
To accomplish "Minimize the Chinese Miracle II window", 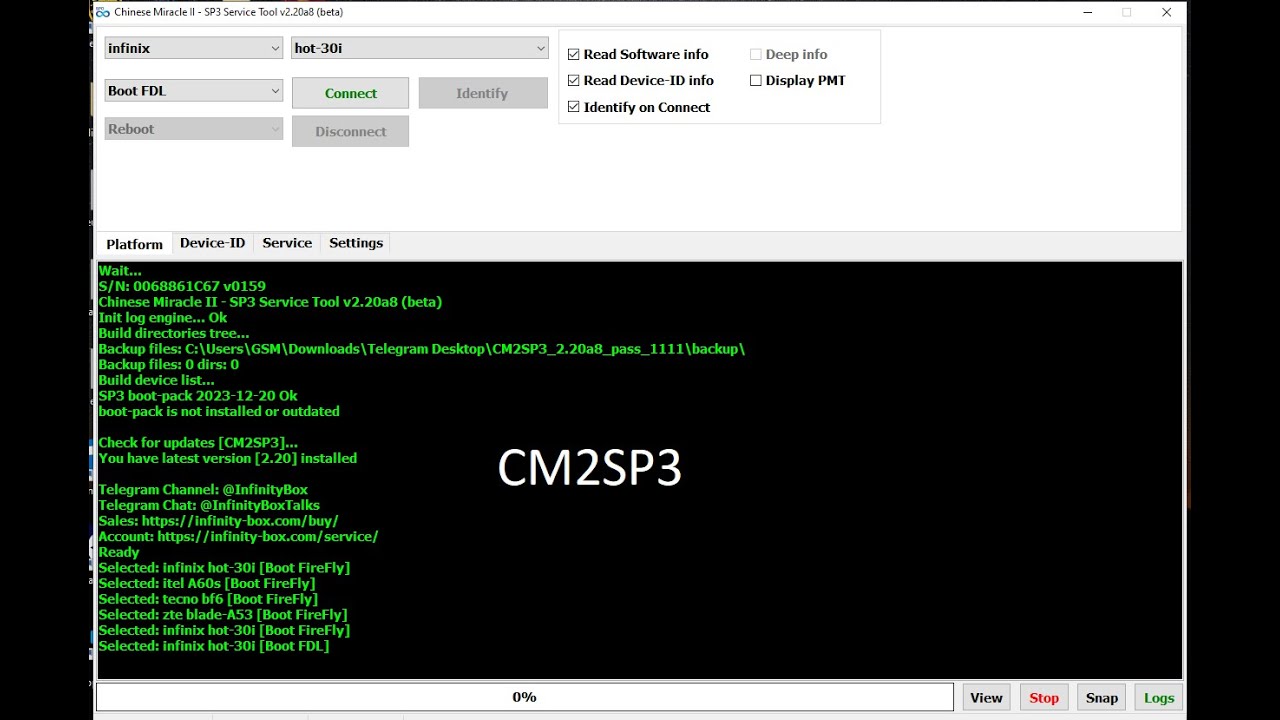I will coord(1088,12).
